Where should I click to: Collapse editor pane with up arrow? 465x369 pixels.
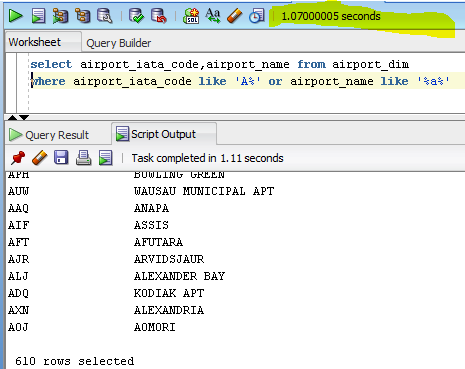pos(13,117)
